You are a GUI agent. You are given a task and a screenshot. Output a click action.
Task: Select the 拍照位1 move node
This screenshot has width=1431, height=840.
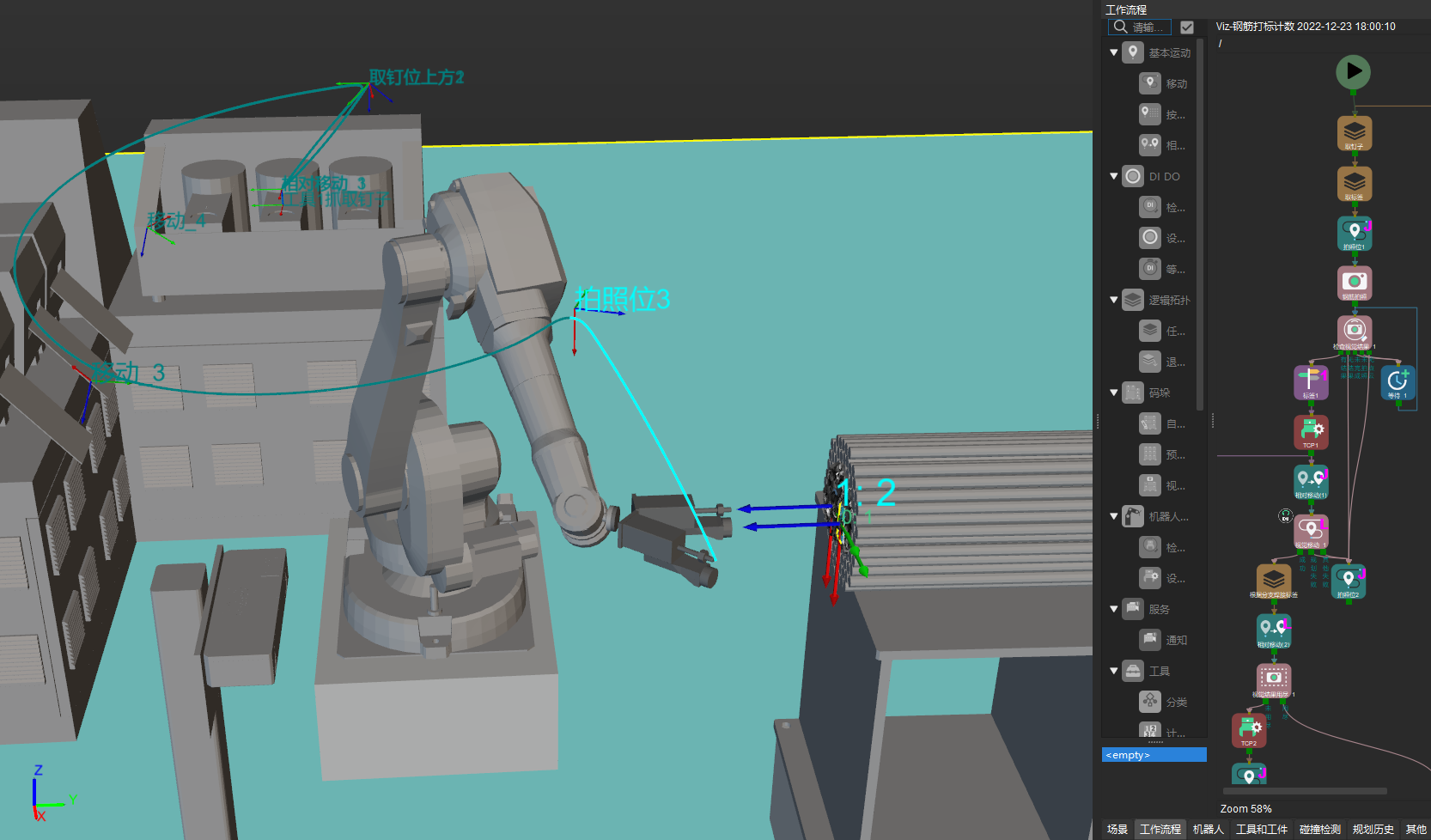(1354, 232)
